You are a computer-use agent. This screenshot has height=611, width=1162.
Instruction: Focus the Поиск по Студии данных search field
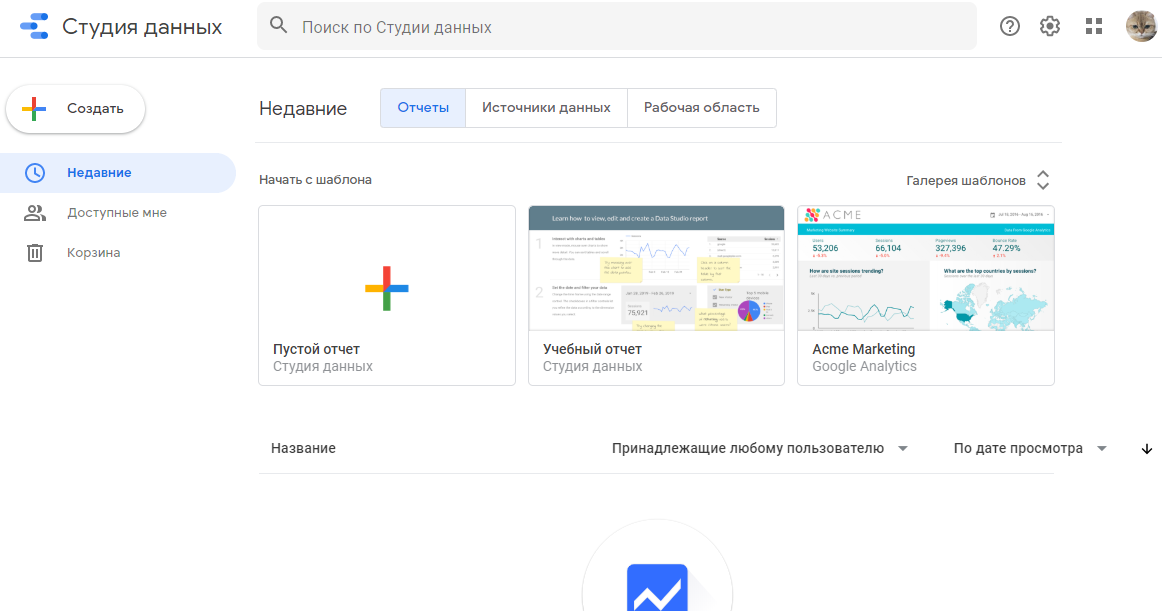[617, 27]
